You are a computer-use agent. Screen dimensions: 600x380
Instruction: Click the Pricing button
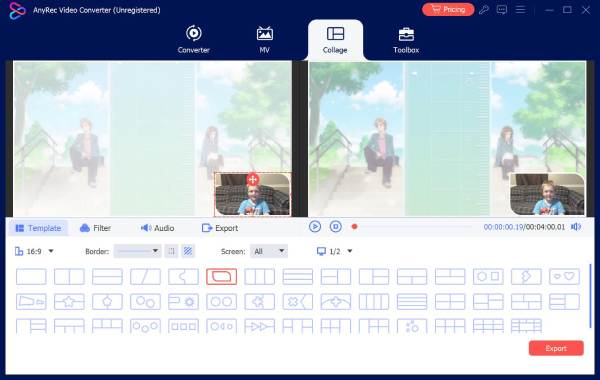448,10
